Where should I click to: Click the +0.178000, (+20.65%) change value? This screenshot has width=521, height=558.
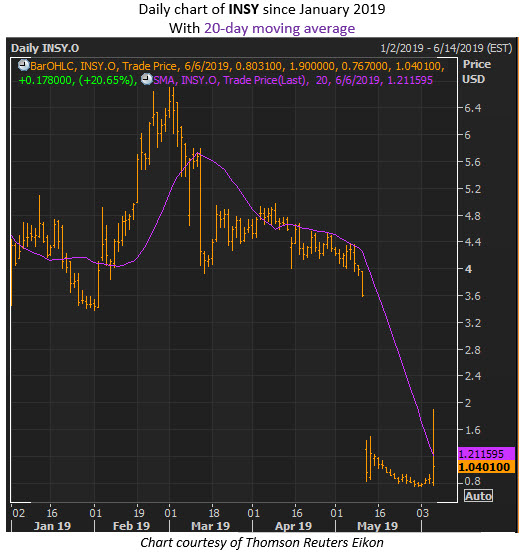pos(78,80)
